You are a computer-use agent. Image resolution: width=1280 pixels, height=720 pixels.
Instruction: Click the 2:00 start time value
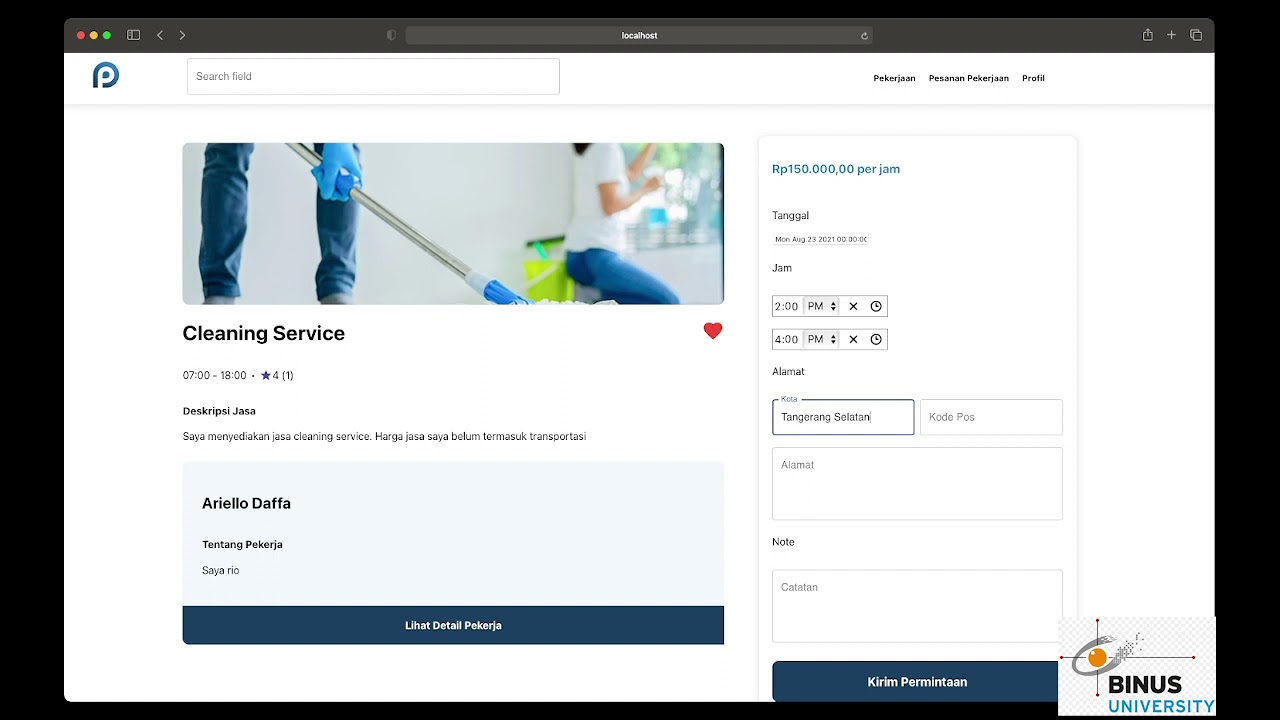(x=787, y=307)
